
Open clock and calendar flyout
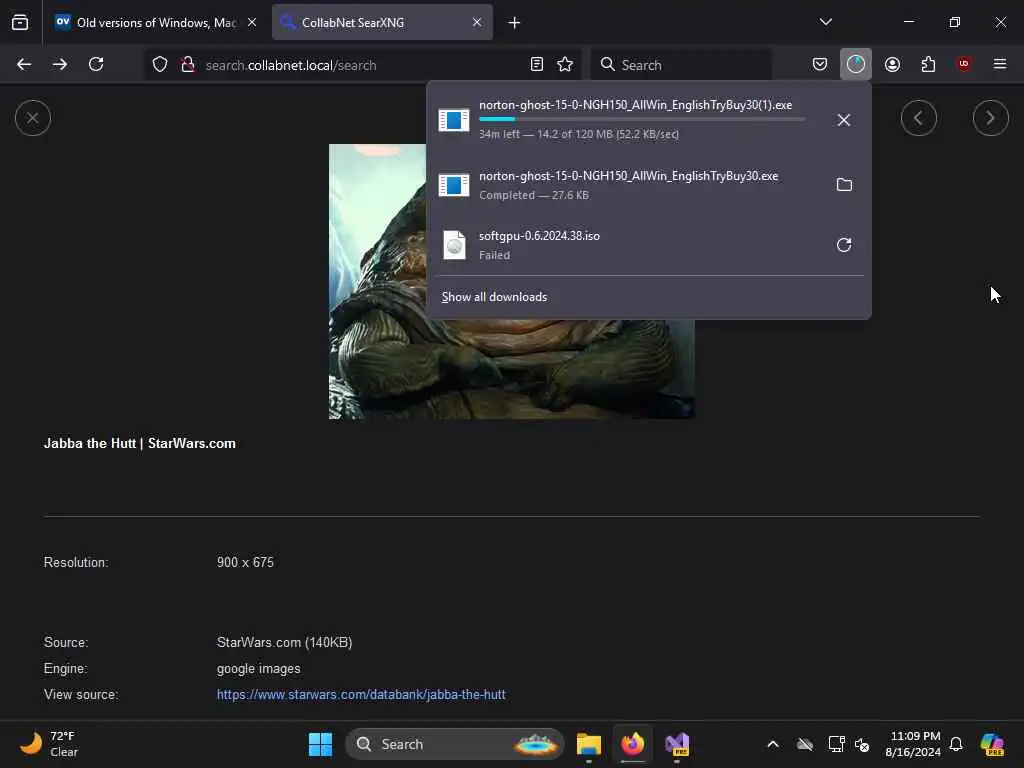point(912,744)
